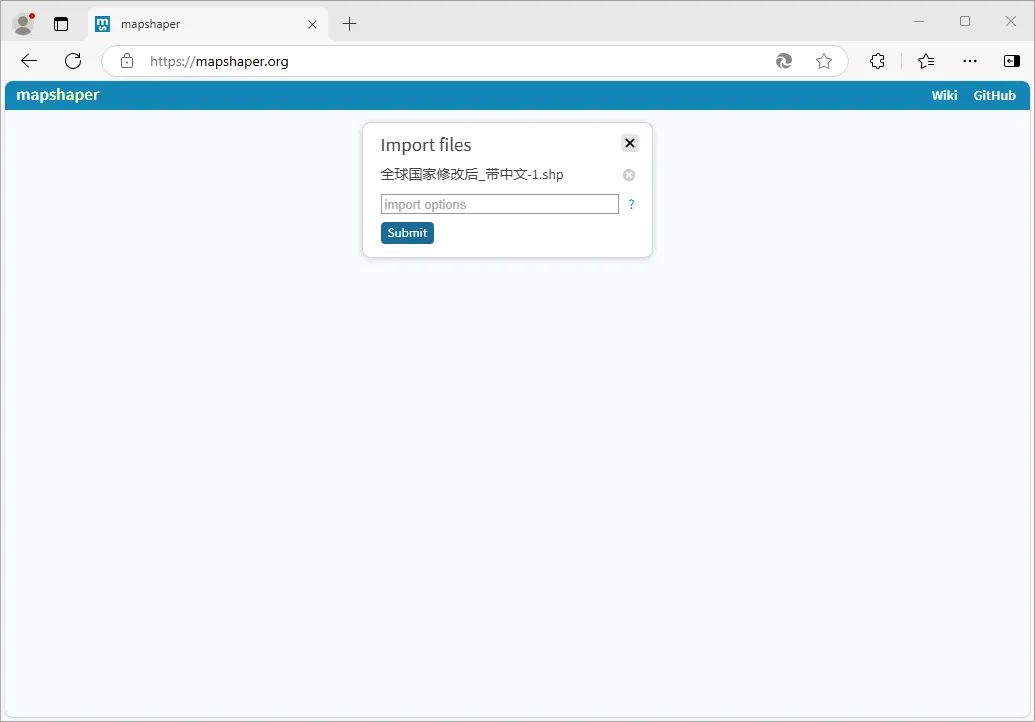This screenshot has width=1035, height=722.
Task: Click the import options text field
Action: (500, 204)
